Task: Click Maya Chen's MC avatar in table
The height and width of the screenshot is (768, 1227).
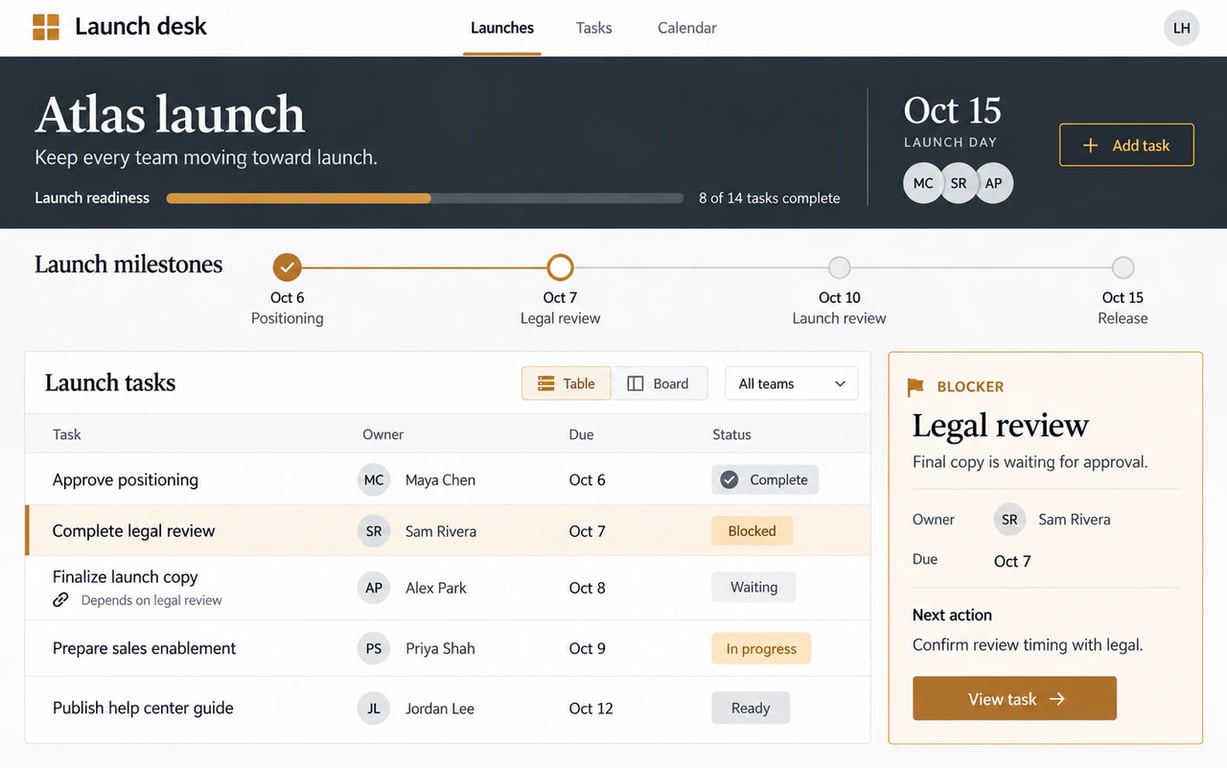Action: point(374,480)
